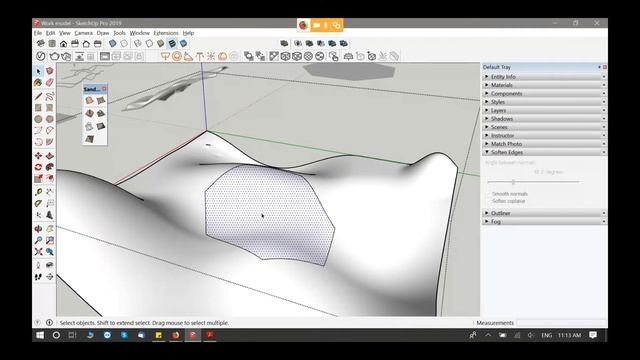
Task: Check the Smooth normals checkbox
Action: coord(488,194)
